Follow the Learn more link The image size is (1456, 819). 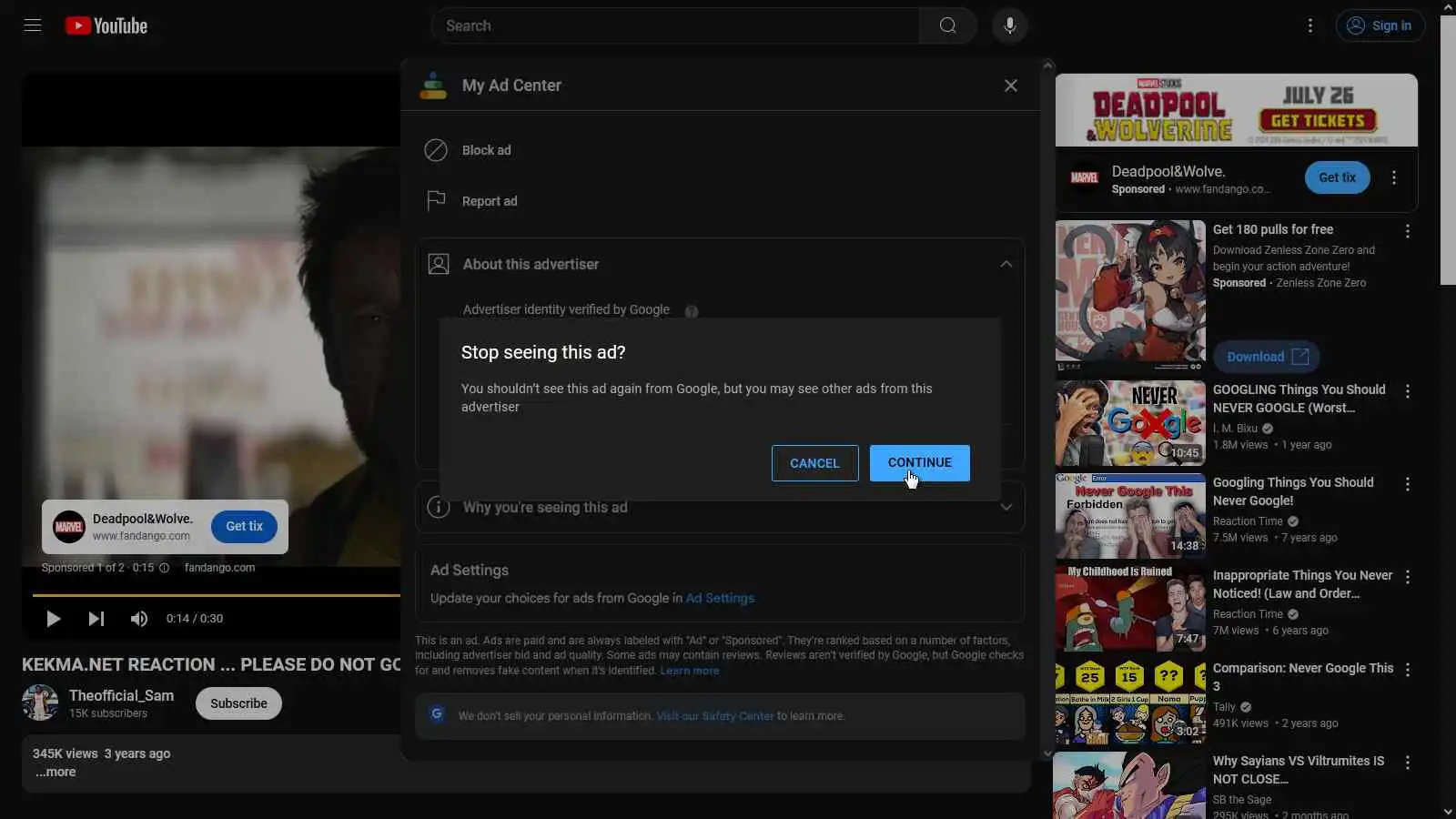[x=690, y=671]
